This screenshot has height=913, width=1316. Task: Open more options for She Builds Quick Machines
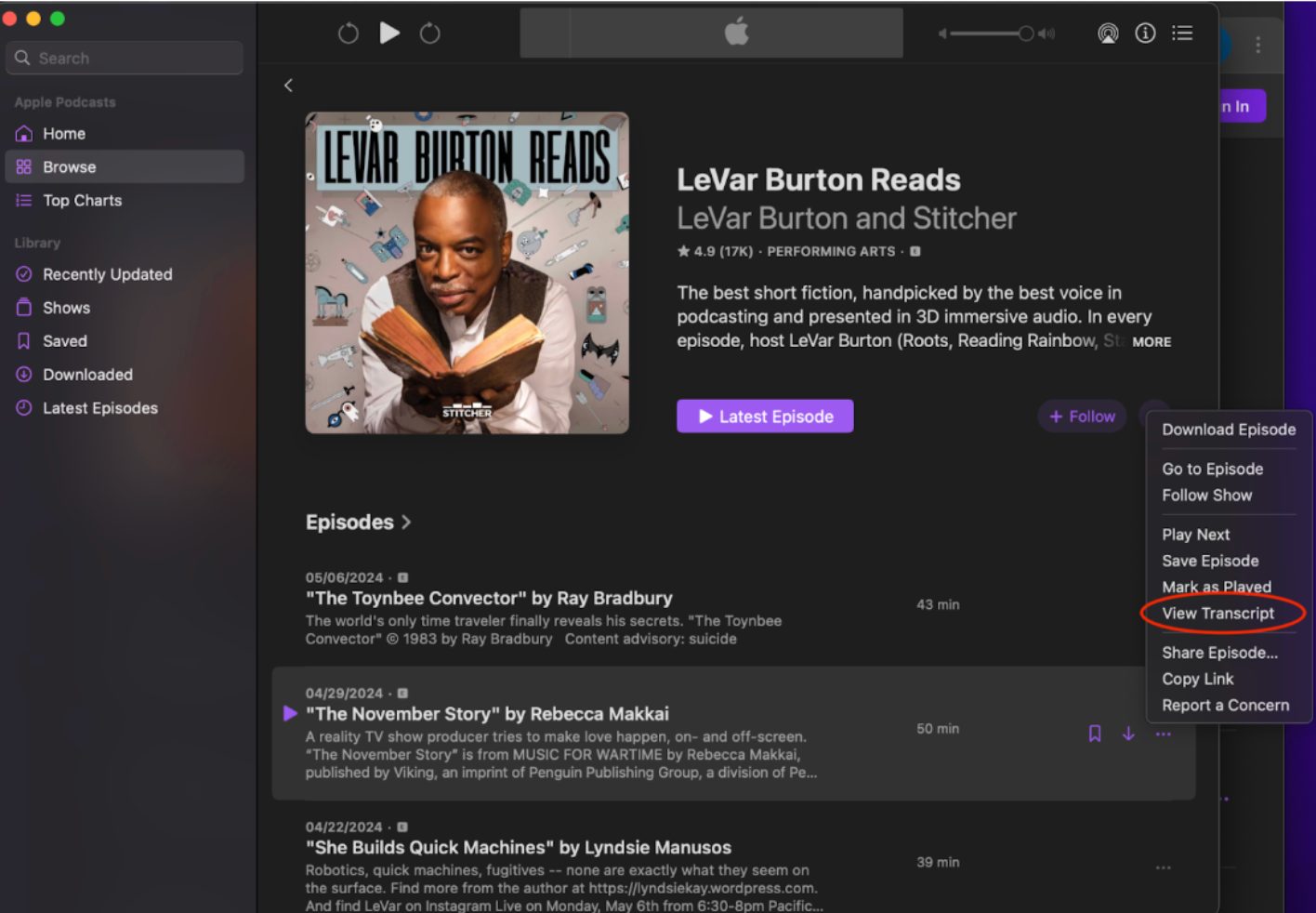coord(1163,867)
